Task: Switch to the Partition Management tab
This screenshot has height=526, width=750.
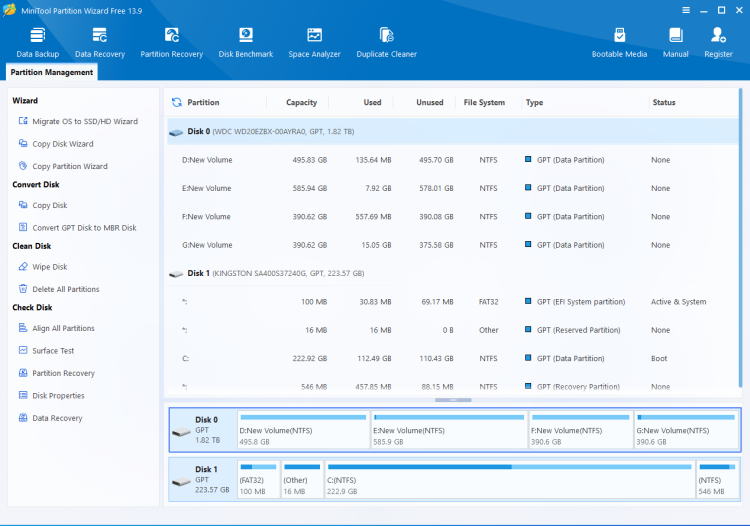Action: (x=52, y=72)
